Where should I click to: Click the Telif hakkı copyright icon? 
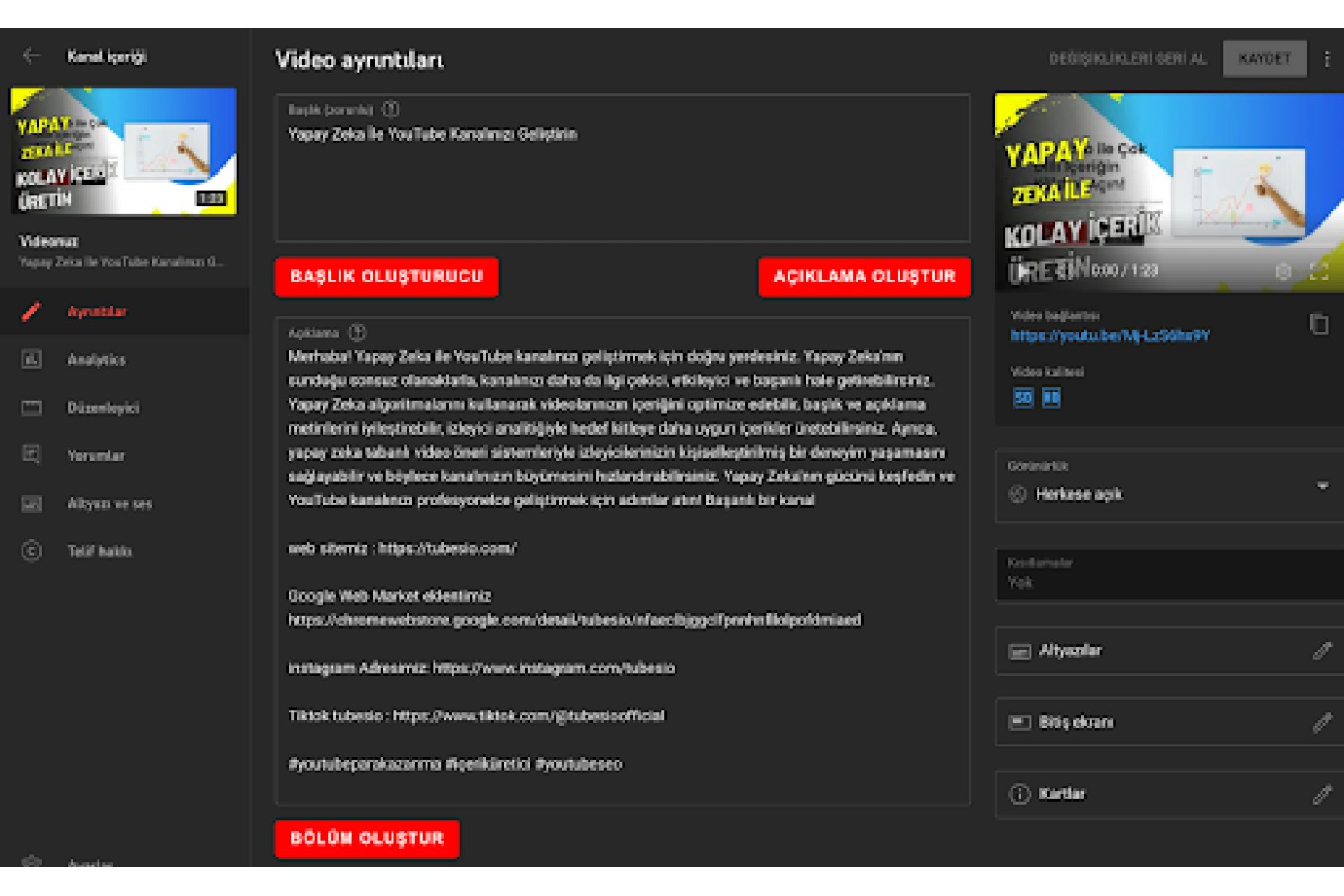click(31, 551)
